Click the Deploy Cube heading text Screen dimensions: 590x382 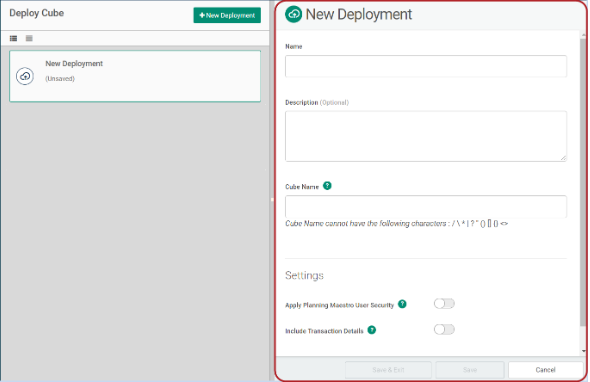pos(36,13)
